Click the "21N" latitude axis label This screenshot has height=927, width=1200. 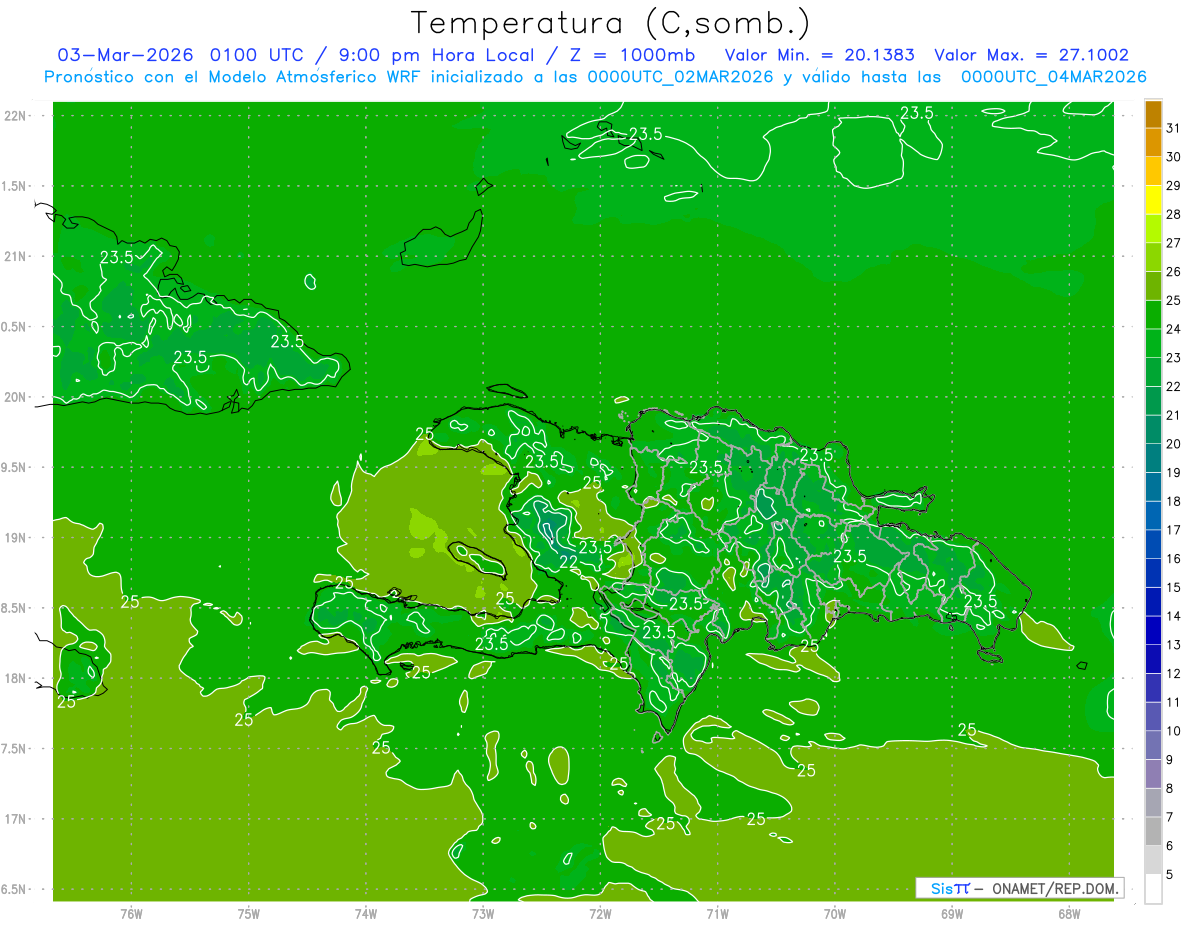pos(15,256)
